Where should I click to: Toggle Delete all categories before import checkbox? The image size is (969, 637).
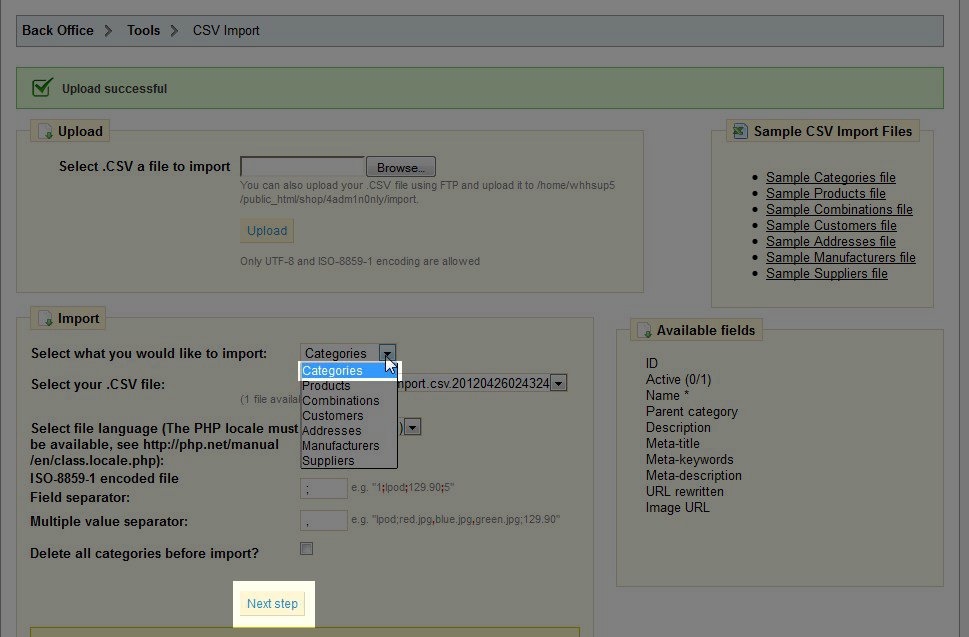[307, 549]
